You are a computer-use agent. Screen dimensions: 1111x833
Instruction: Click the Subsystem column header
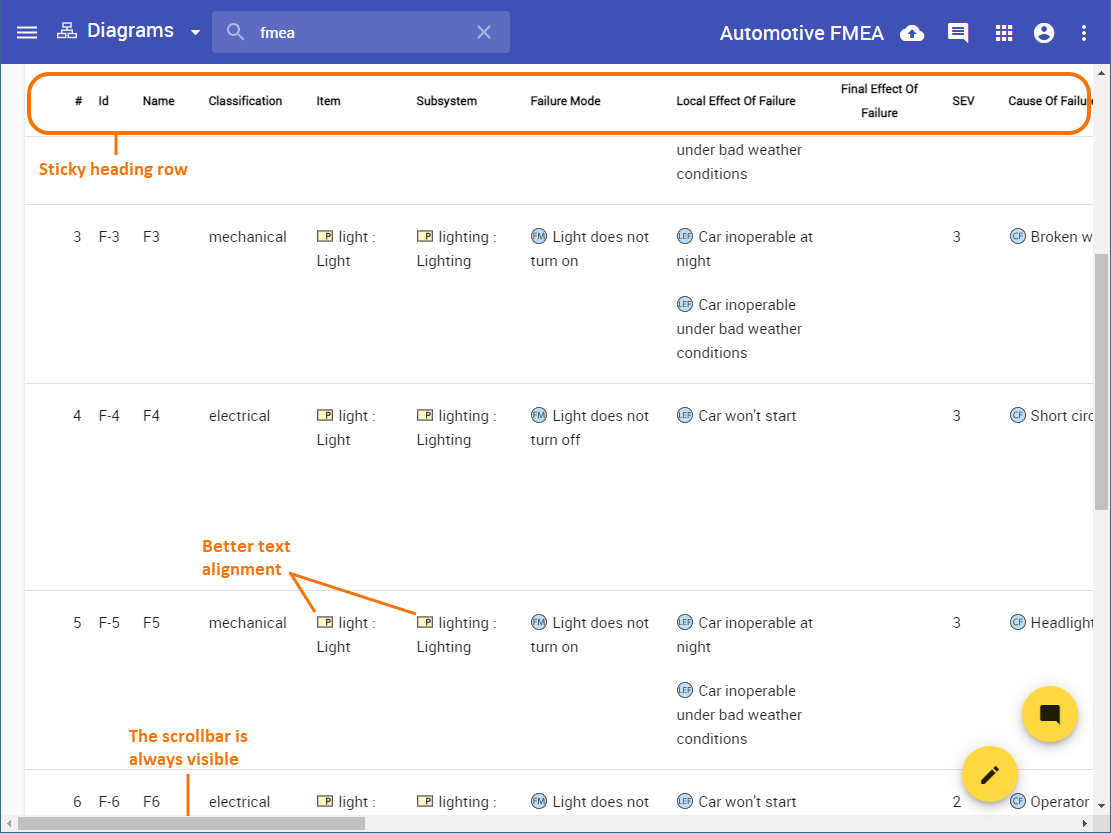click(x=446, y=101)
